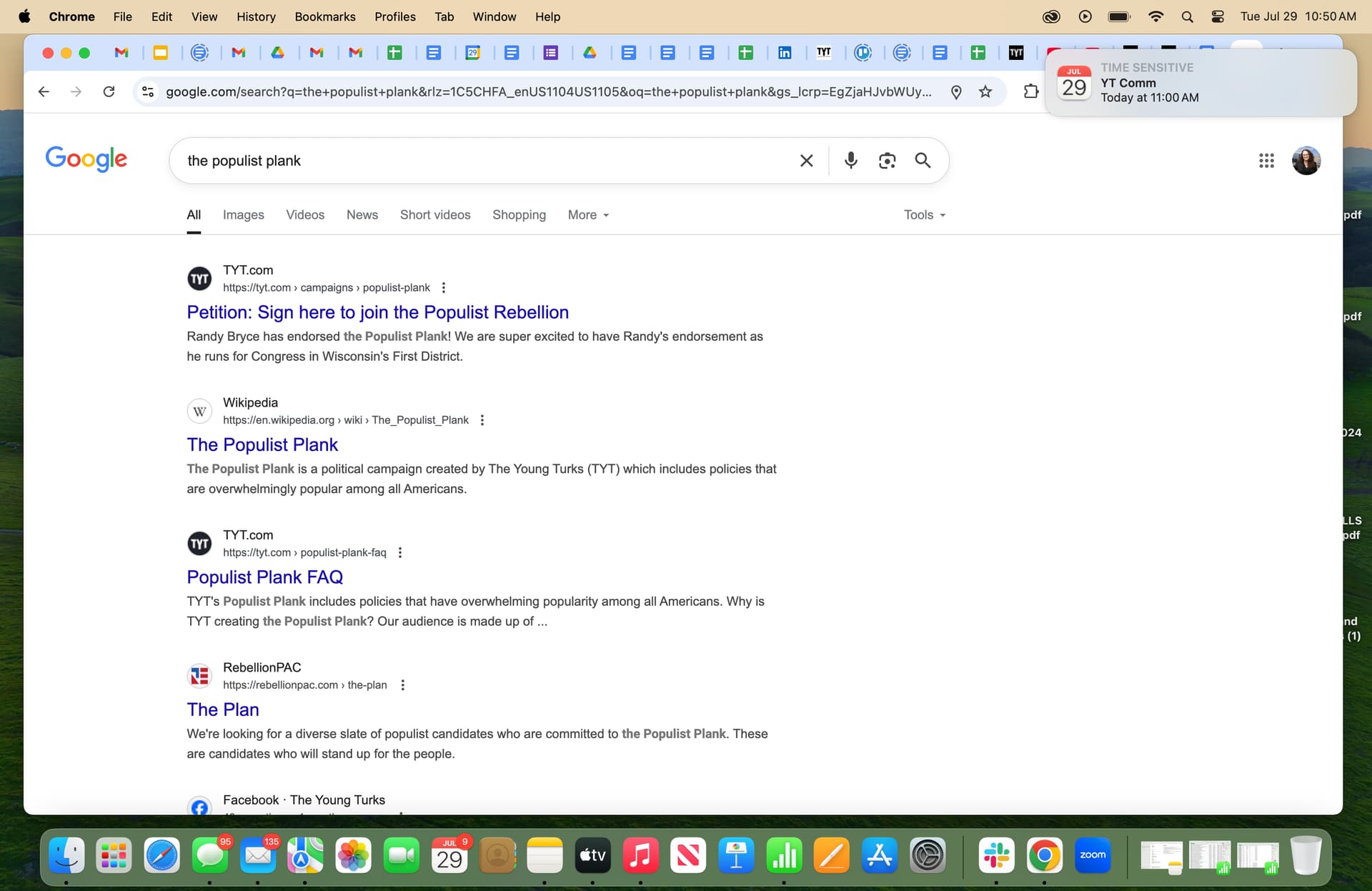Click the search field containing 'the populist plank'
Viewport: 1372px width, 891px height.
(486, 161)
